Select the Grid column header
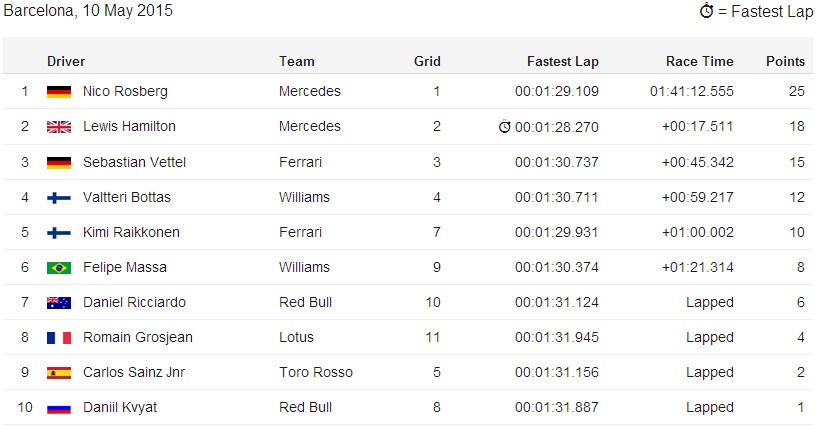Viewport: 817px width, 426px height. [427, 61]
